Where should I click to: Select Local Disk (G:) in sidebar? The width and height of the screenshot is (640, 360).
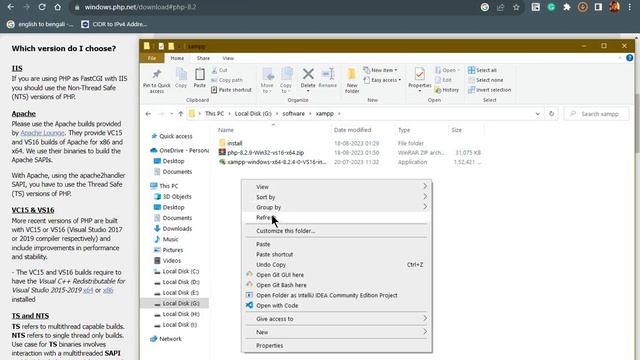(176, 303)
